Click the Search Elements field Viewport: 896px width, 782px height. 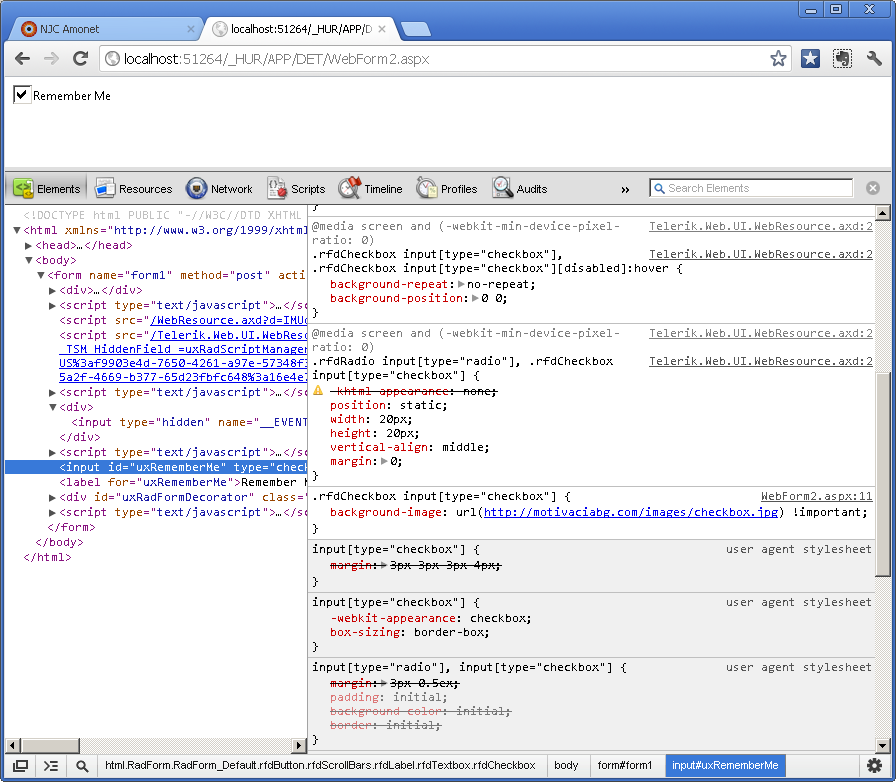[x=757, y=188]
